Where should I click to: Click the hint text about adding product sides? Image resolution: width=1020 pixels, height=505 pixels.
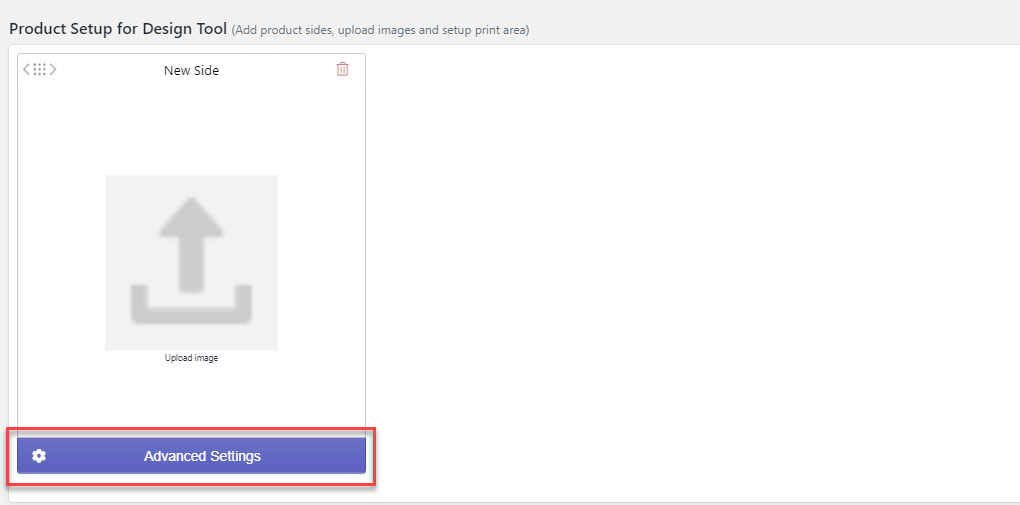380,30
